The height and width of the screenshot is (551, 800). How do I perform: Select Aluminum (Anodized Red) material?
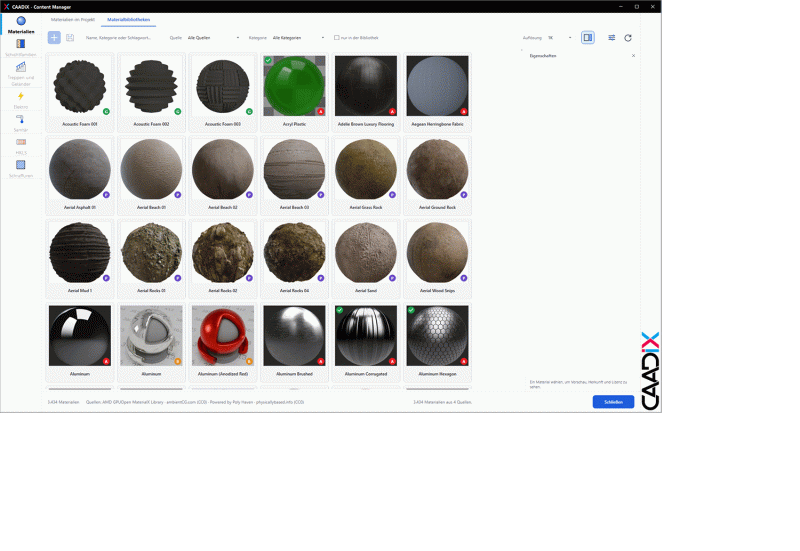(223, 342)
